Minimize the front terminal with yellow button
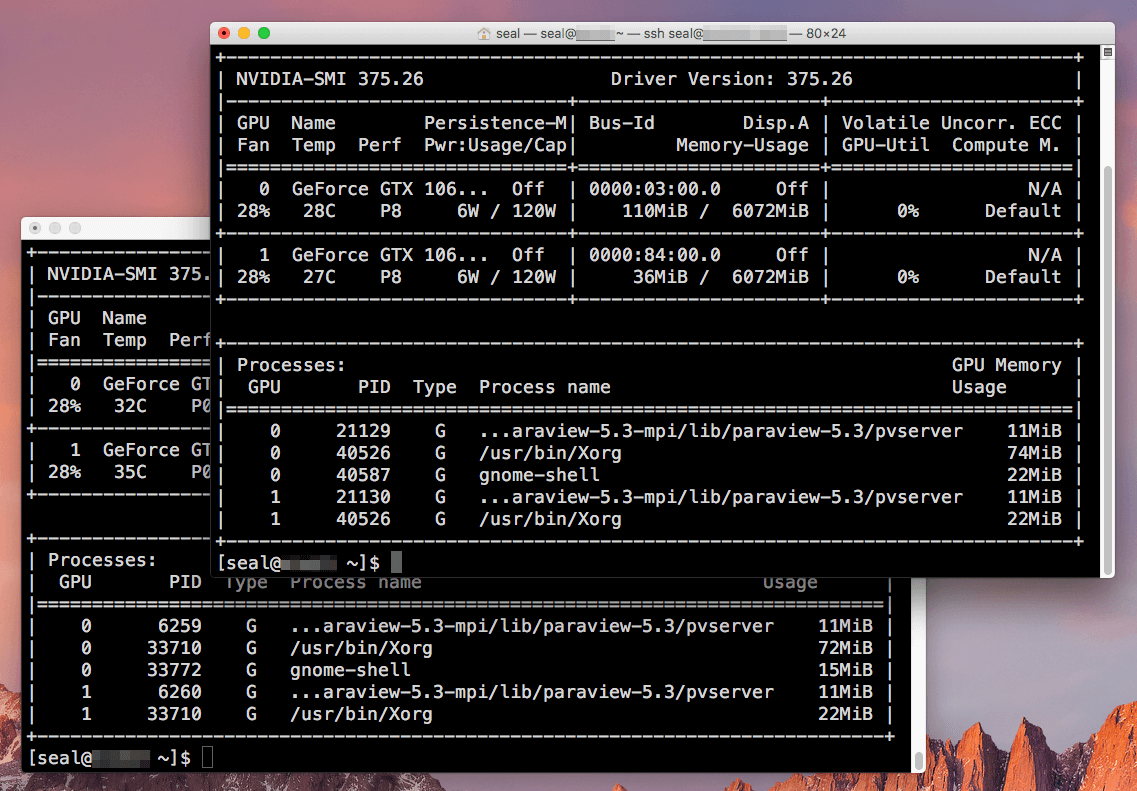 (244, 34)
